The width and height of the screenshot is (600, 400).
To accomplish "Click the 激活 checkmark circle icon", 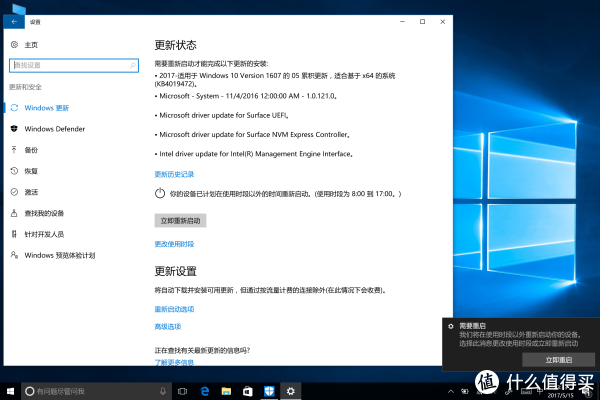I will click(15, 192).
